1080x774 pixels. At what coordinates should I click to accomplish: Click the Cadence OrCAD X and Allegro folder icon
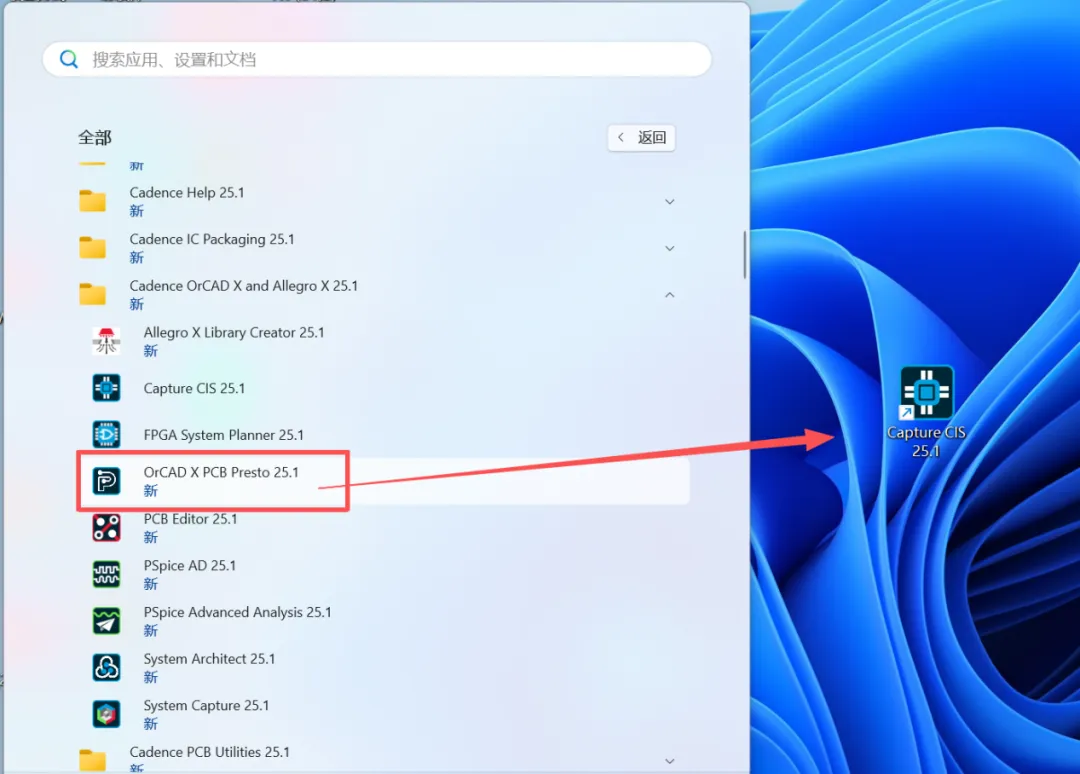tap(92, 294)
